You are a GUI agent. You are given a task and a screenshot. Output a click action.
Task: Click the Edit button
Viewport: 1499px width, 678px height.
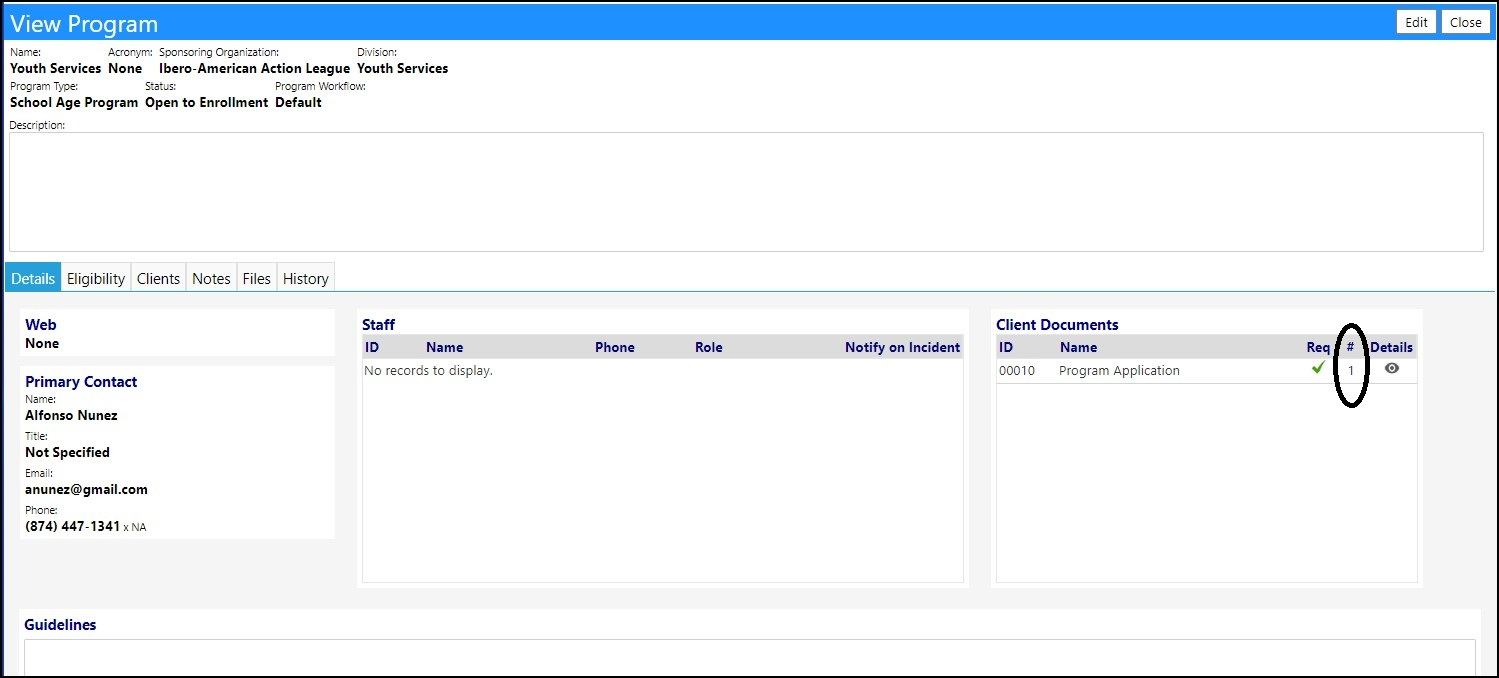coord(1416,23)
